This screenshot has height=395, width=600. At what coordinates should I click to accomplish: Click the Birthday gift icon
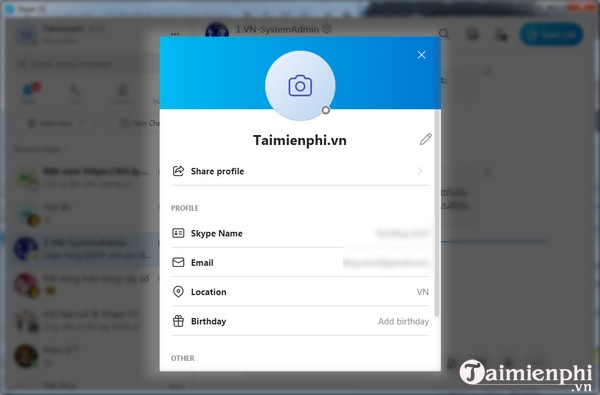[x=178, y=321]
